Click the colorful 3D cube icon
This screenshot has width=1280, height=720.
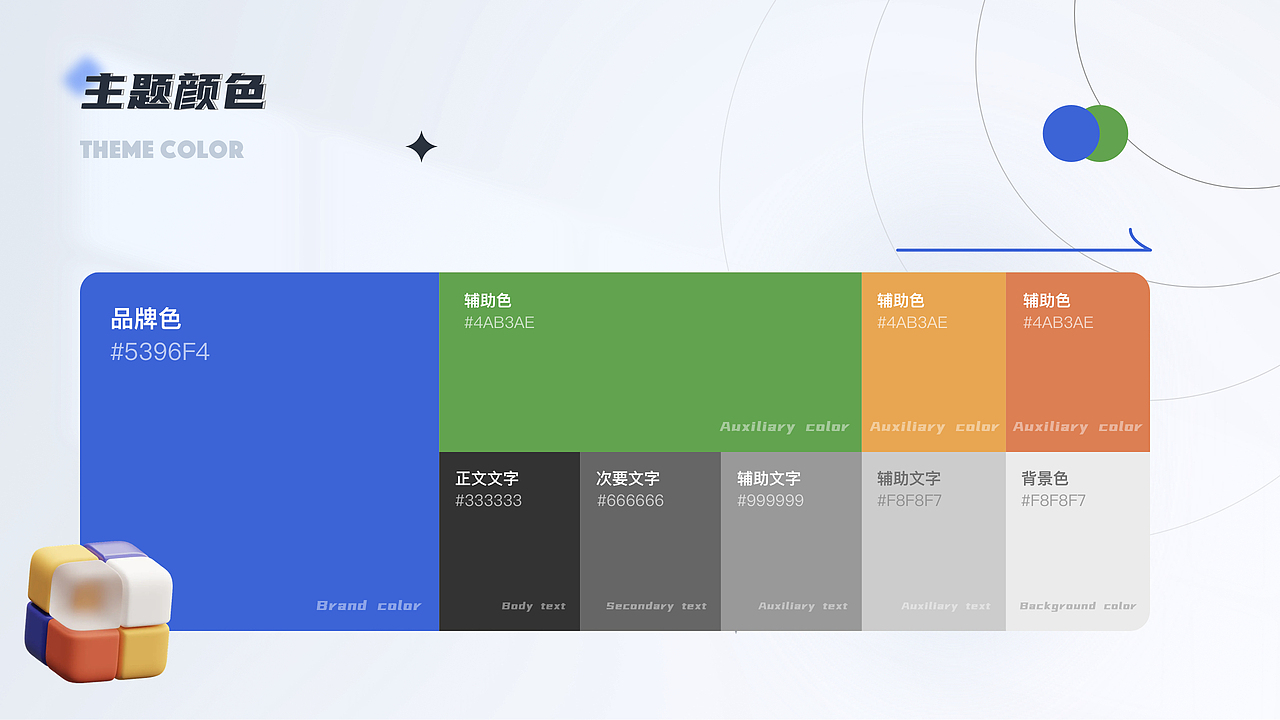[98, 611]
